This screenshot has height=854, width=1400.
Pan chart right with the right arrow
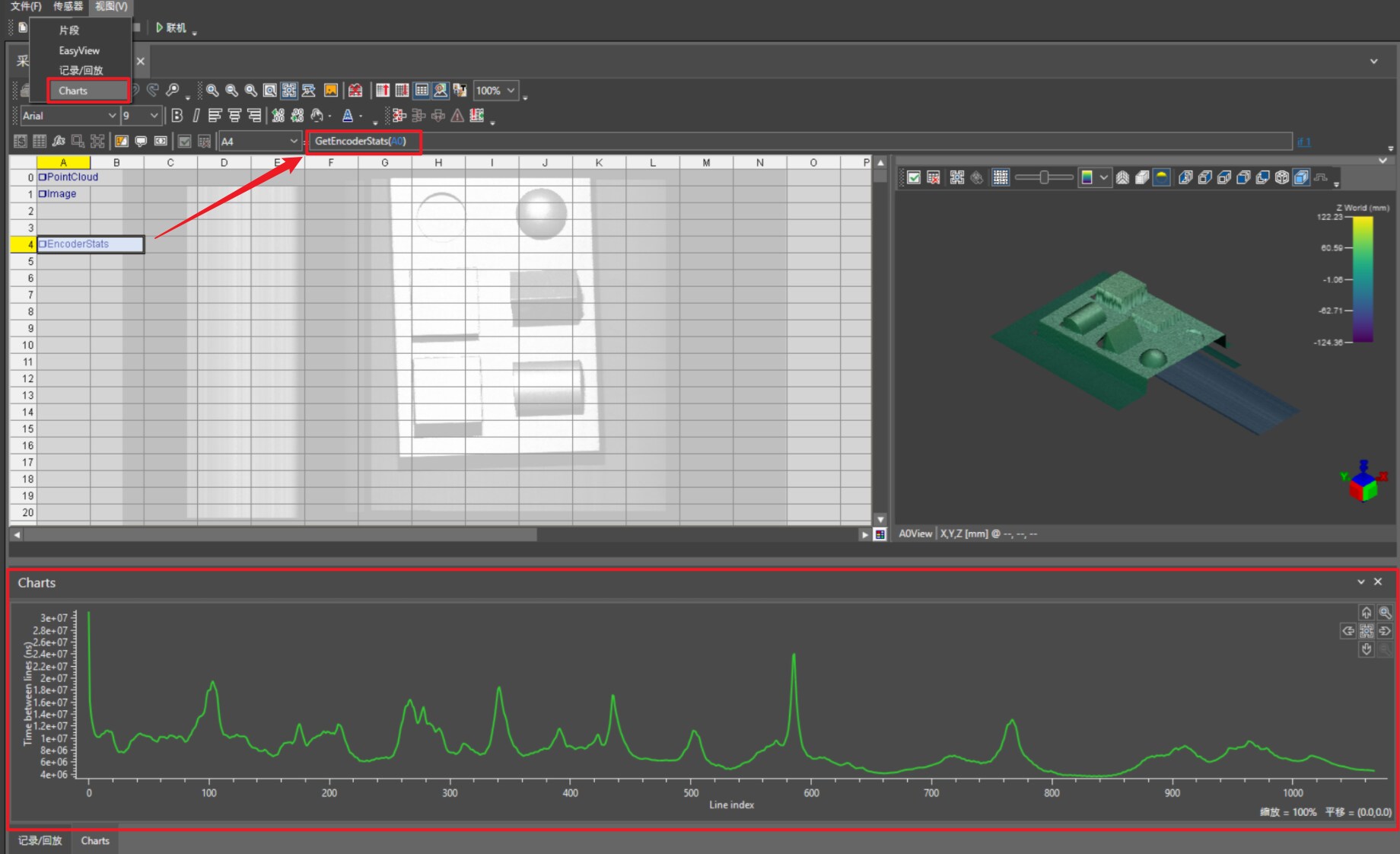point(1385,631)
